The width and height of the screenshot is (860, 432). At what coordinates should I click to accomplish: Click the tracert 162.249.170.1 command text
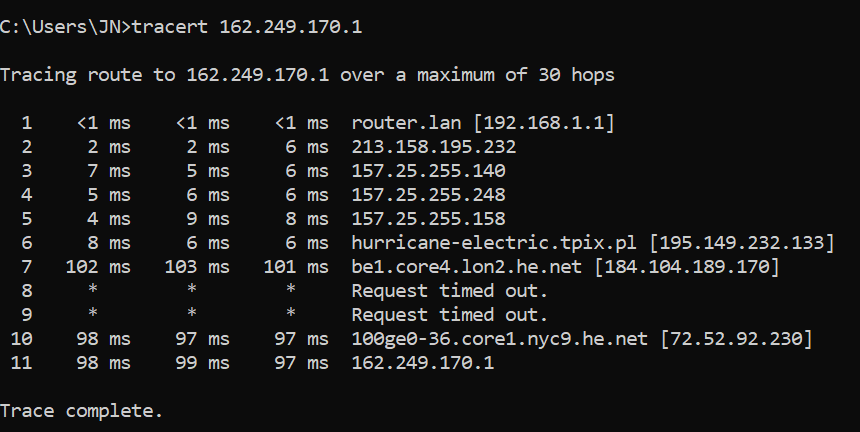click(247, 26)
